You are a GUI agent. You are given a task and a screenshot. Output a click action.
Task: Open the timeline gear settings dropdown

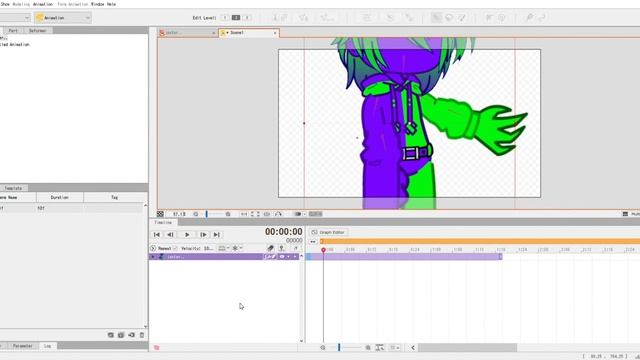237,248
